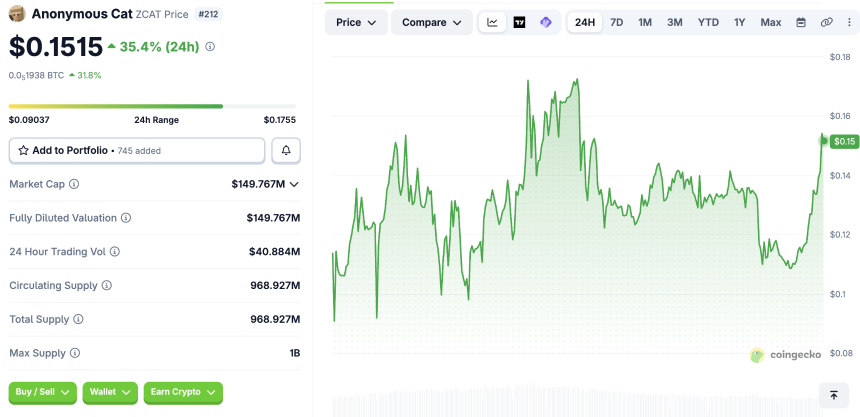Select the 1M timeframe tab

click(x=645, y=22)
